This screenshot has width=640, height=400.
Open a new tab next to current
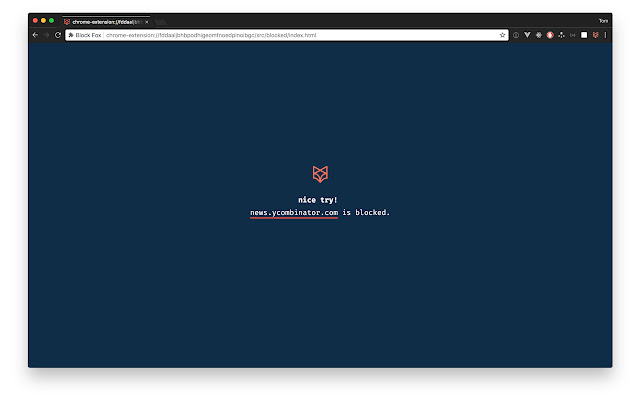coord(160,22)
